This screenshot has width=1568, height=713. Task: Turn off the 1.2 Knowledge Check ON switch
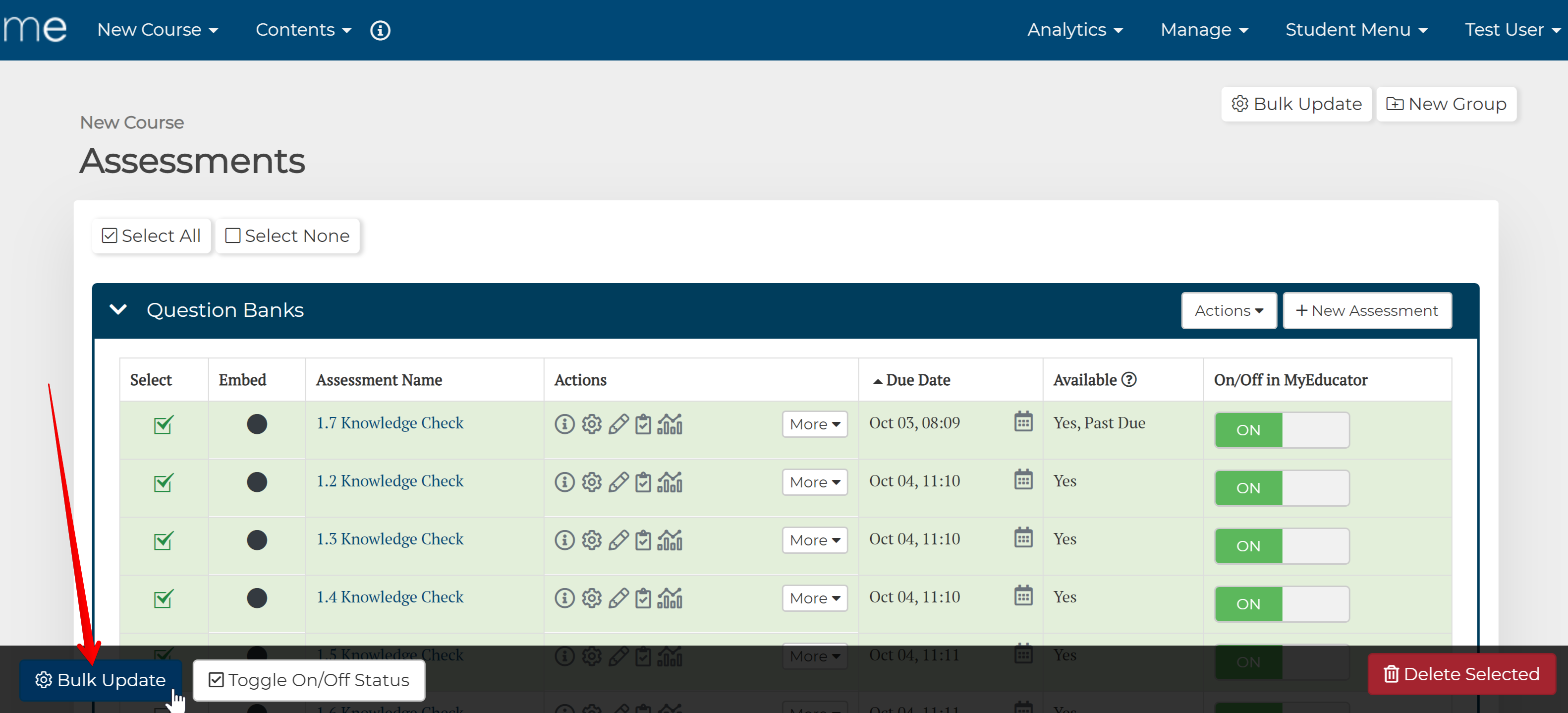pos(1281,488)
